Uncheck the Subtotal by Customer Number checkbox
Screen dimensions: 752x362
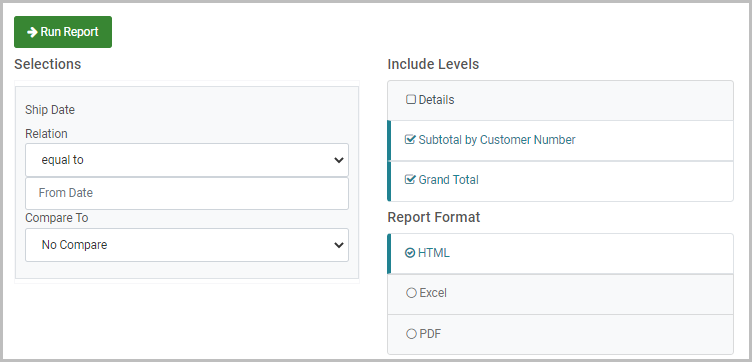(x=410, y=140)
